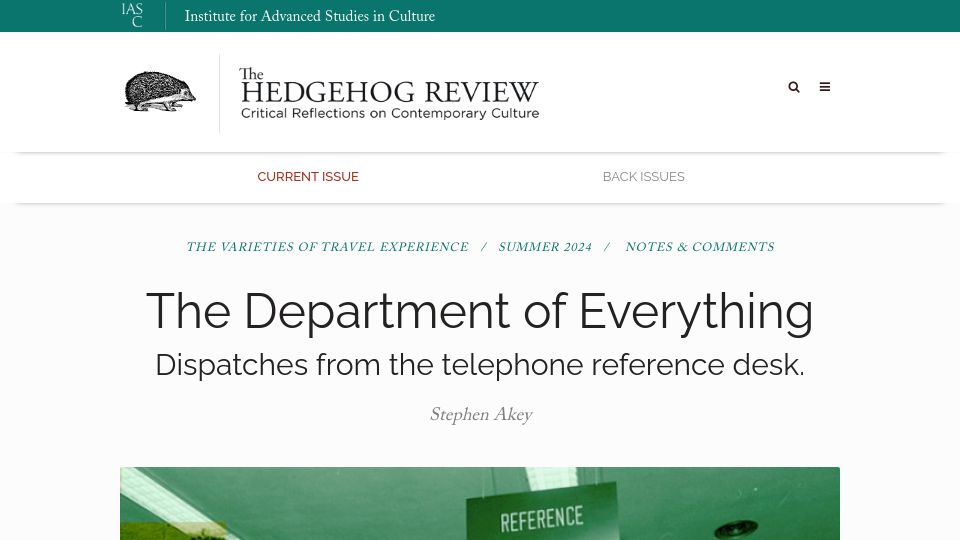960x540 pixels.
Task: Click author name Stephen Akey
Action: 481,414
